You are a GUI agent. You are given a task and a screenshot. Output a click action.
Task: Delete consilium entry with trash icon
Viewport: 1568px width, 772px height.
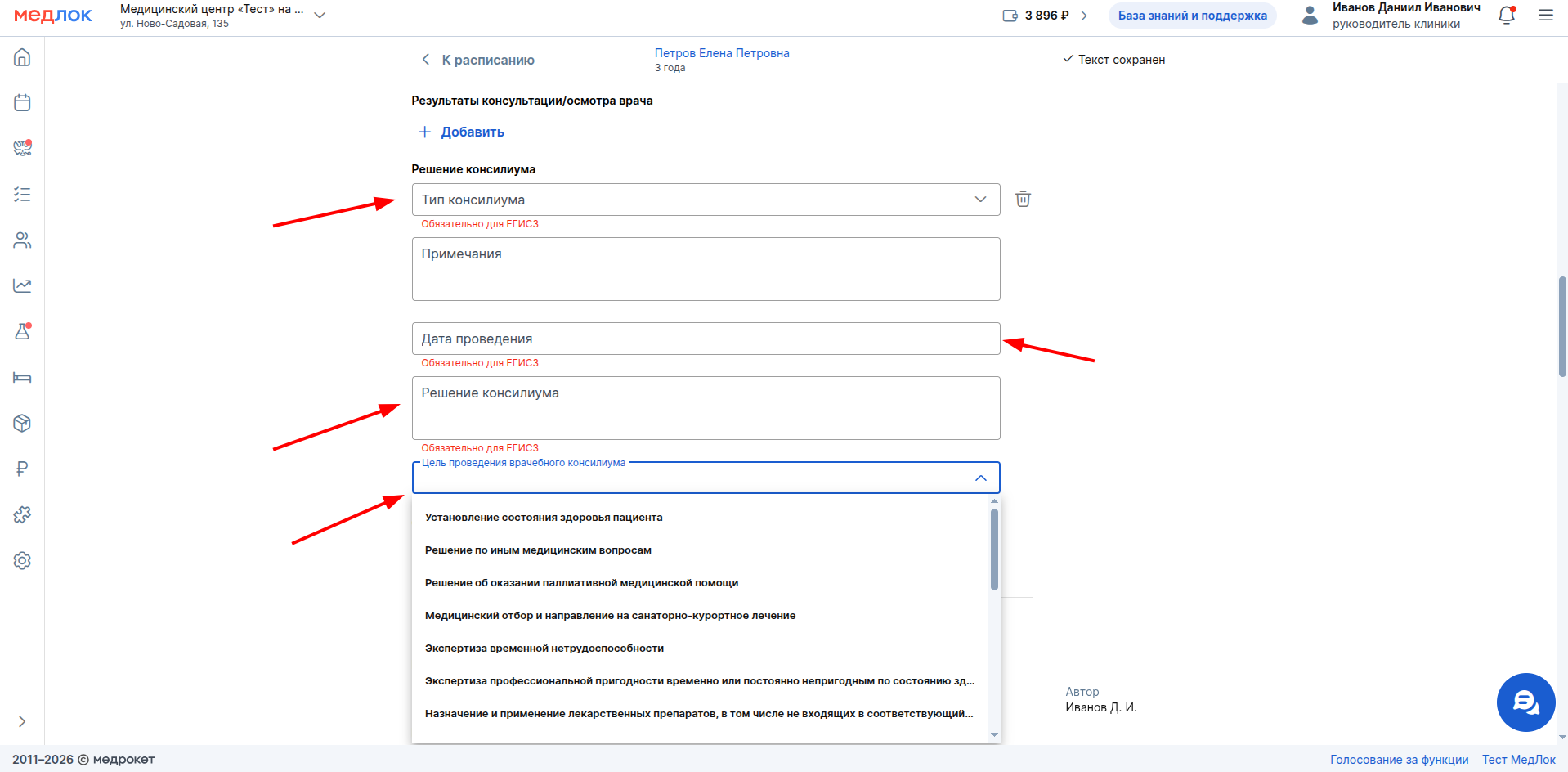click(1023, 199)
